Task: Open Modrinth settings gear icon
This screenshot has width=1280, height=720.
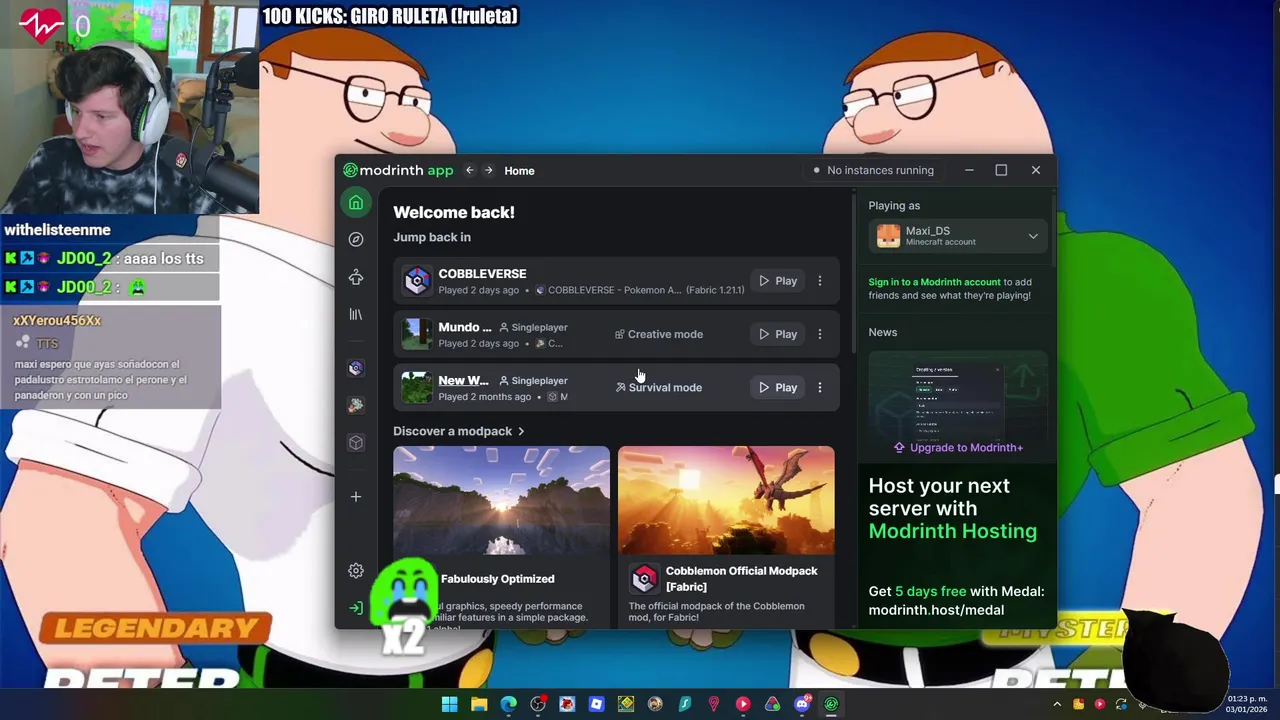Action: (356, 571)
